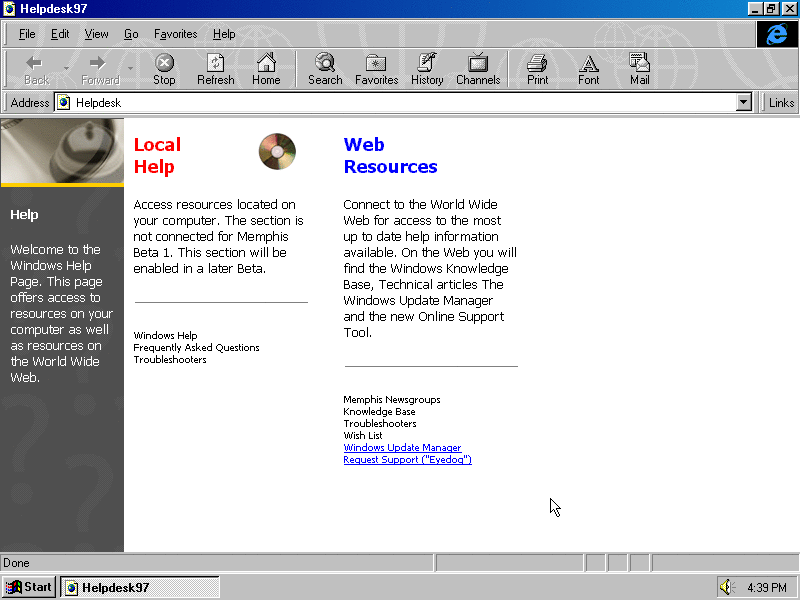Open the File menu
Screen dimensions: 800x600
click(x=27, y=34)
